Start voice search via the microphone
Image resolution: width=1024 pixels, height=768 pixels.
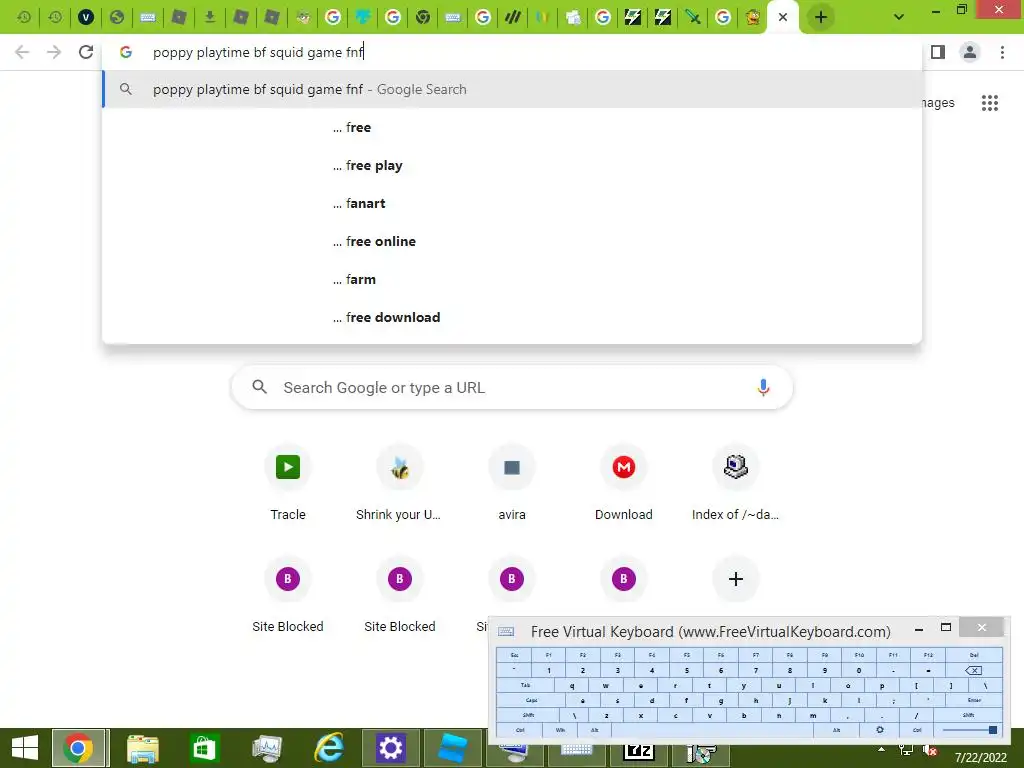[763, 387]
